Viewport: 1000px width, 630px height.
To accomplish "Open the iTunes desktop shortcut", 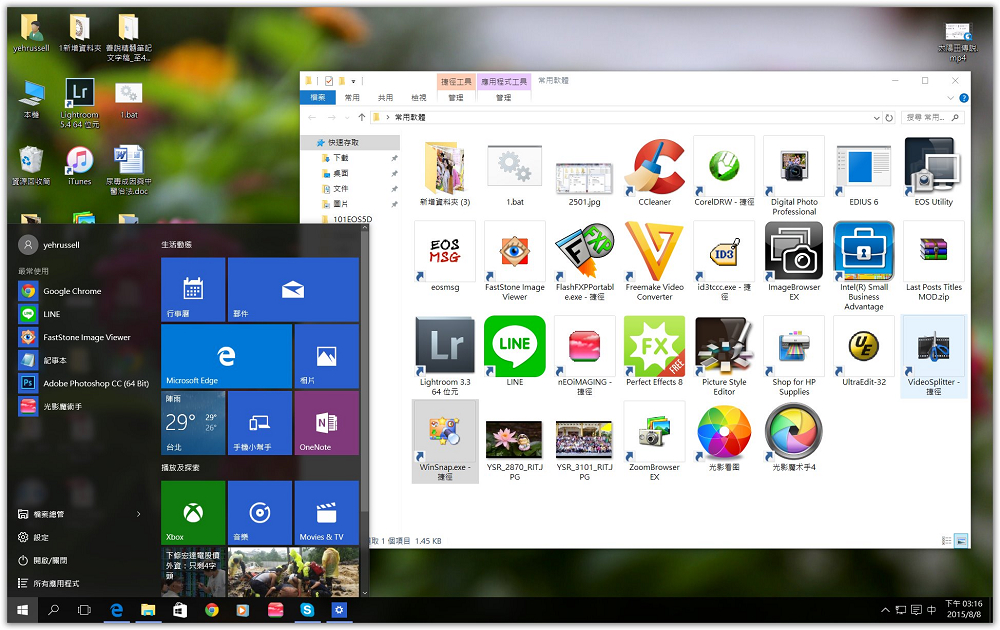I will point(80,166).
